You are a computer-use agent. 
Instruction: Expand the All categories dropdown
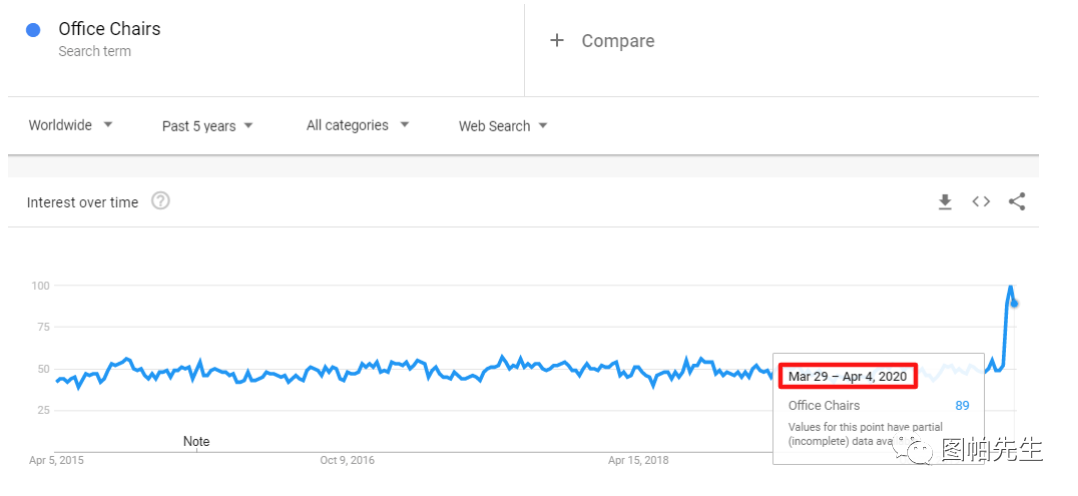pyautogui.click(x=358, y=125)
